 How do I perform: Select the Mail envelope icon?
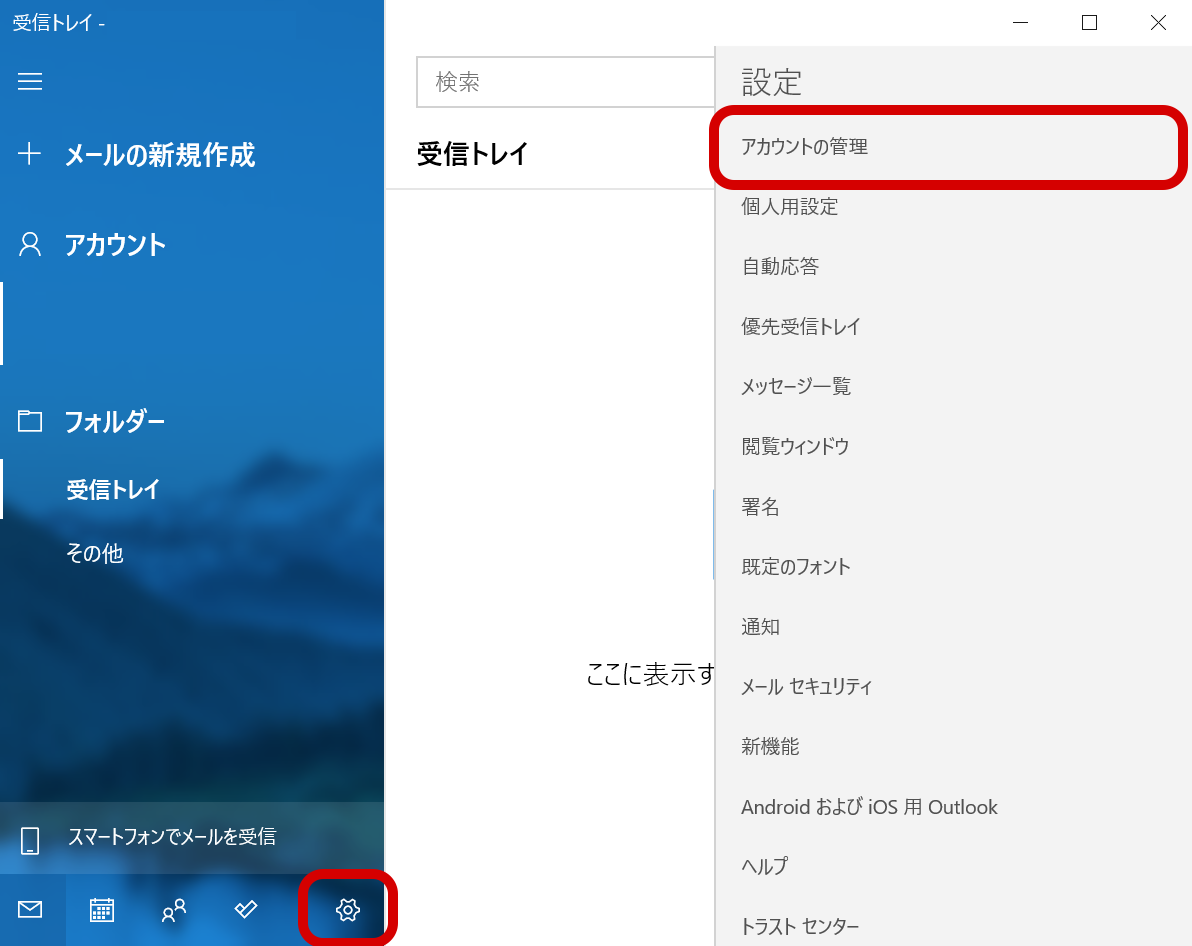point(30,909)
